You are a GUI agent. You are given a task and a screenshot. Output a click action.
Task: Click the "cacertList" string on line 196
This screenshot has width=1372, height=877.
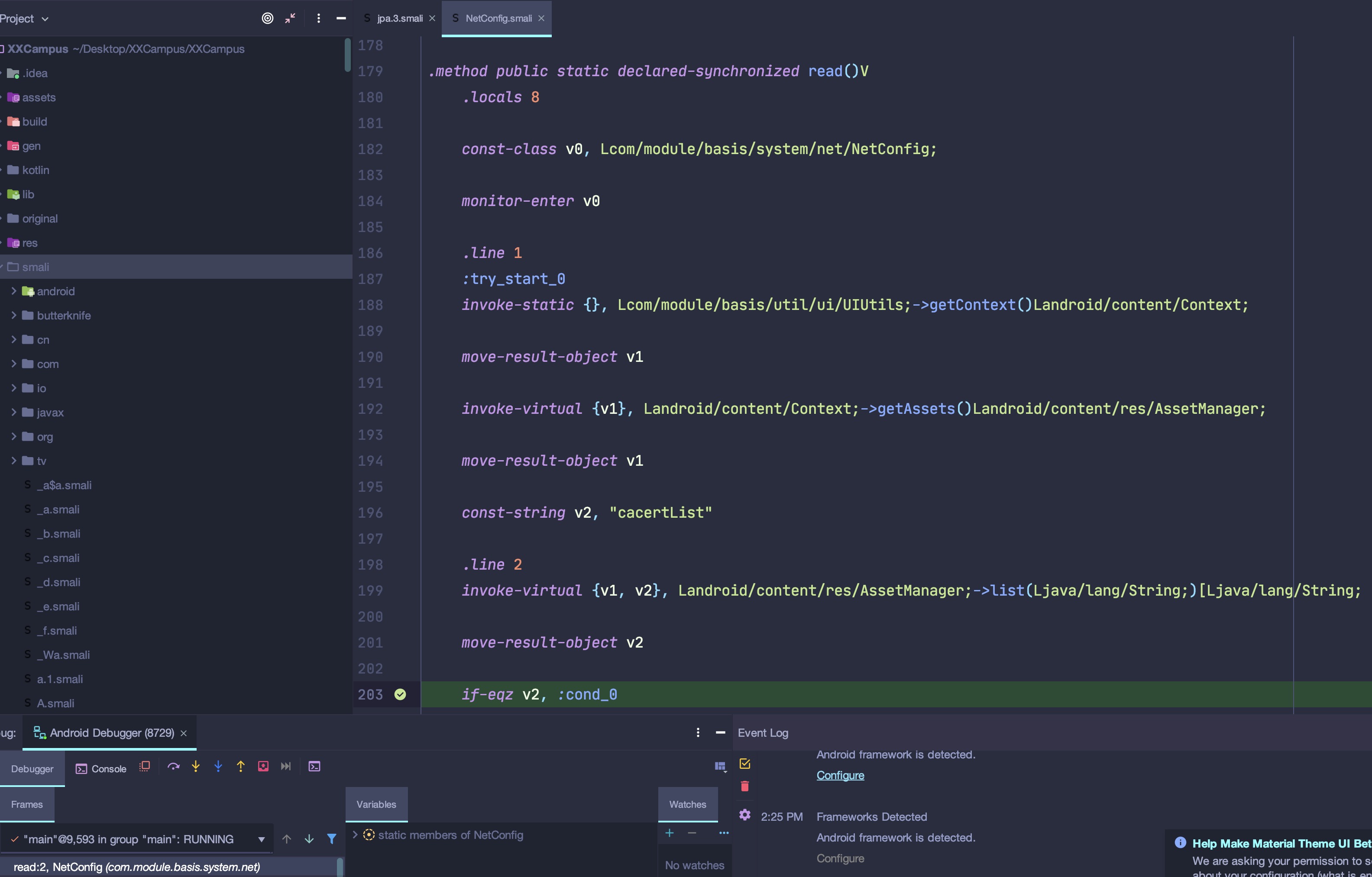pos(660,513)
